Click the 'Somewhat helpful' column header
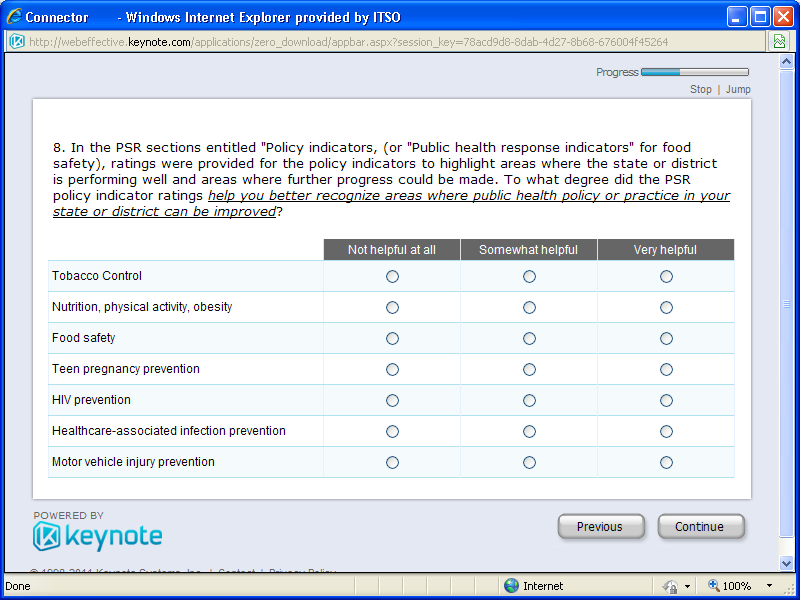The height and width of the screenshot is (600, 800). click(x=529, y=249)
